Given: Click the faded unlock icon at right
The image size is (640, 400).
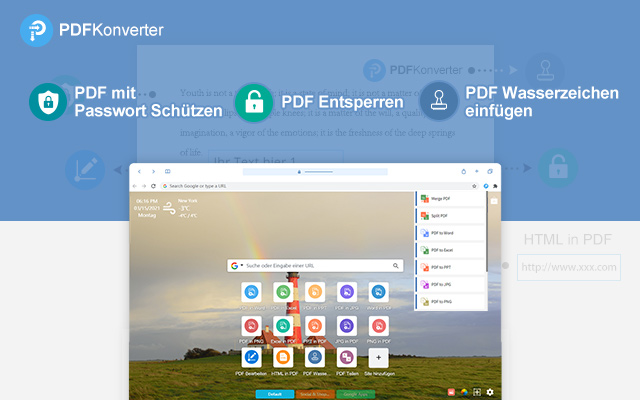Looking at the screenshot, I should 558,168.
